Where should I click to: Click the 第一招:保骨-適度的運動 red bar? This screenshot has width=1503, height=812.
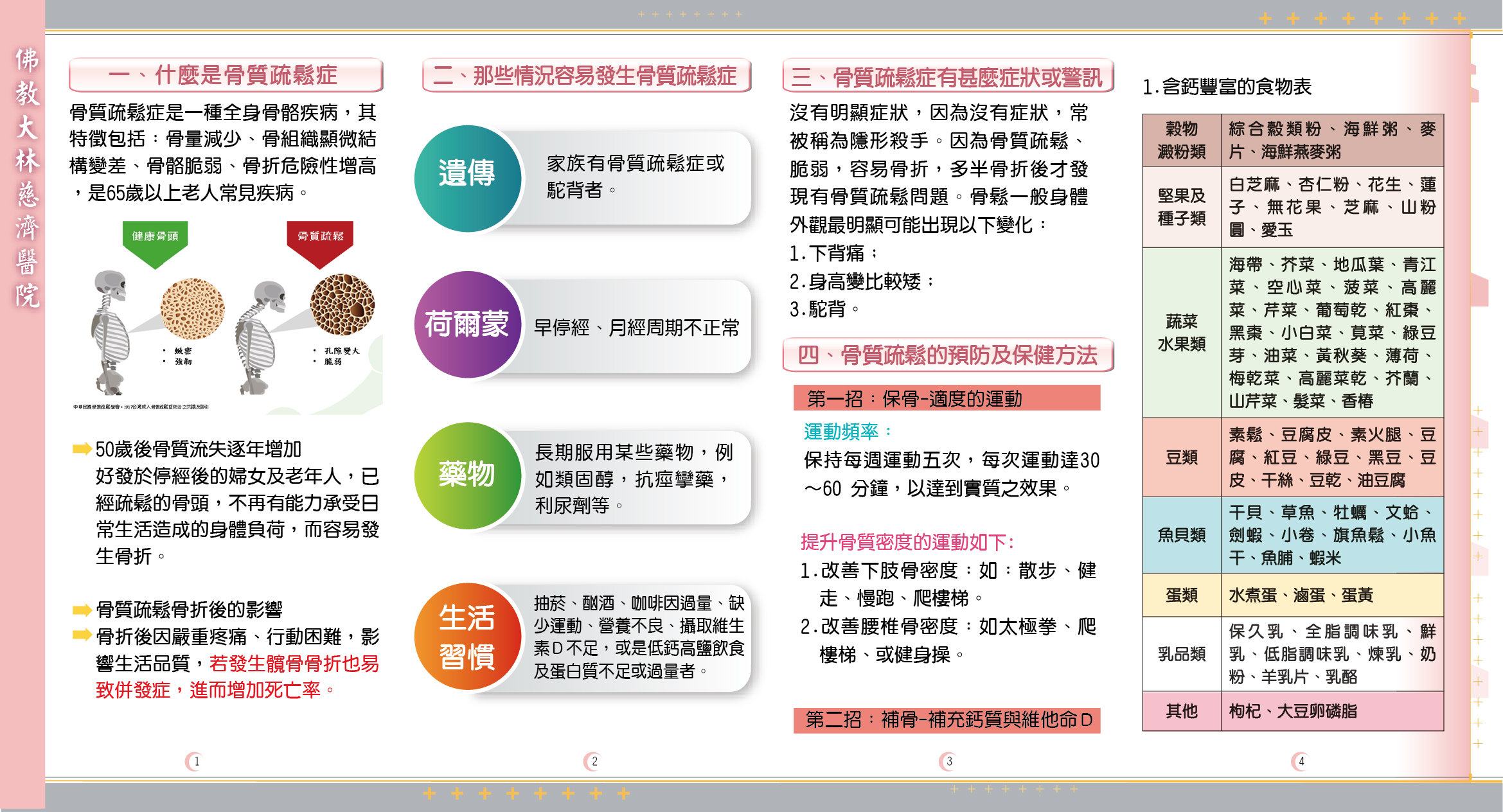click(x=947, y=398)
